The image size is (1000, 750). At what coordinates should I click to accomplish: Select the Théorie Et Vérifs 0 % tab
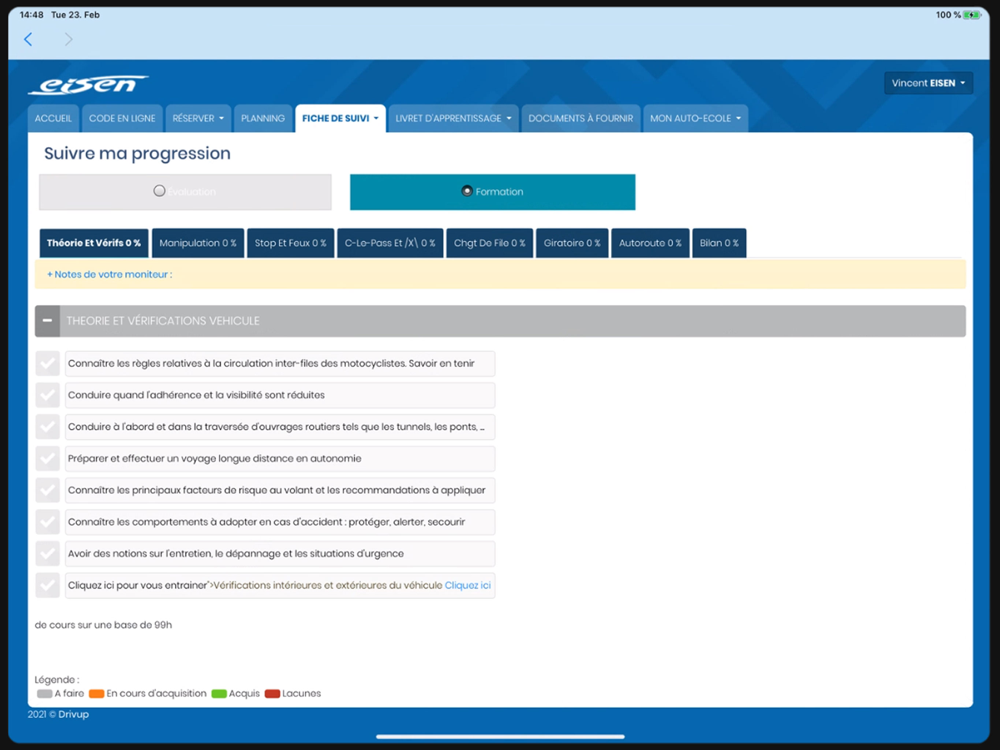(94, 243)
